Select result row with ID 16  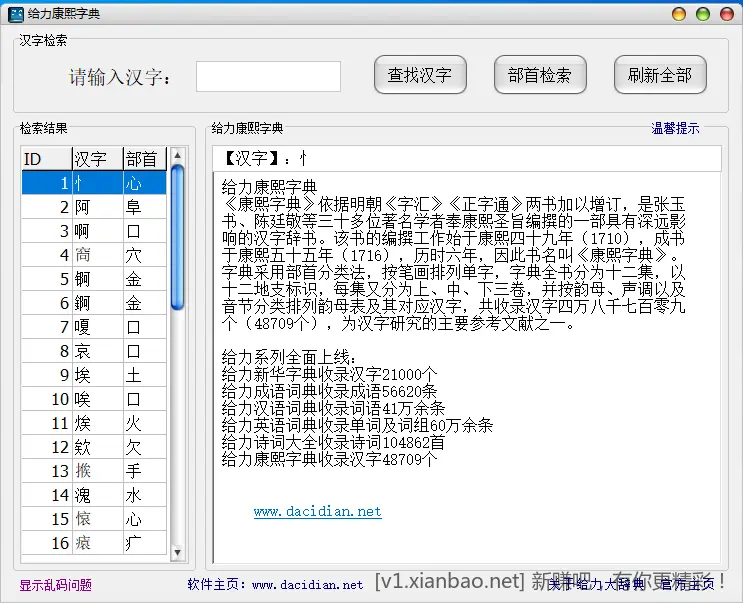94,543
